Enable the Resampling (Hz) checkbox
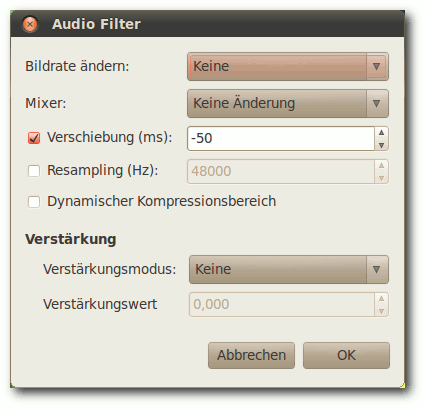 coord(34,171)
